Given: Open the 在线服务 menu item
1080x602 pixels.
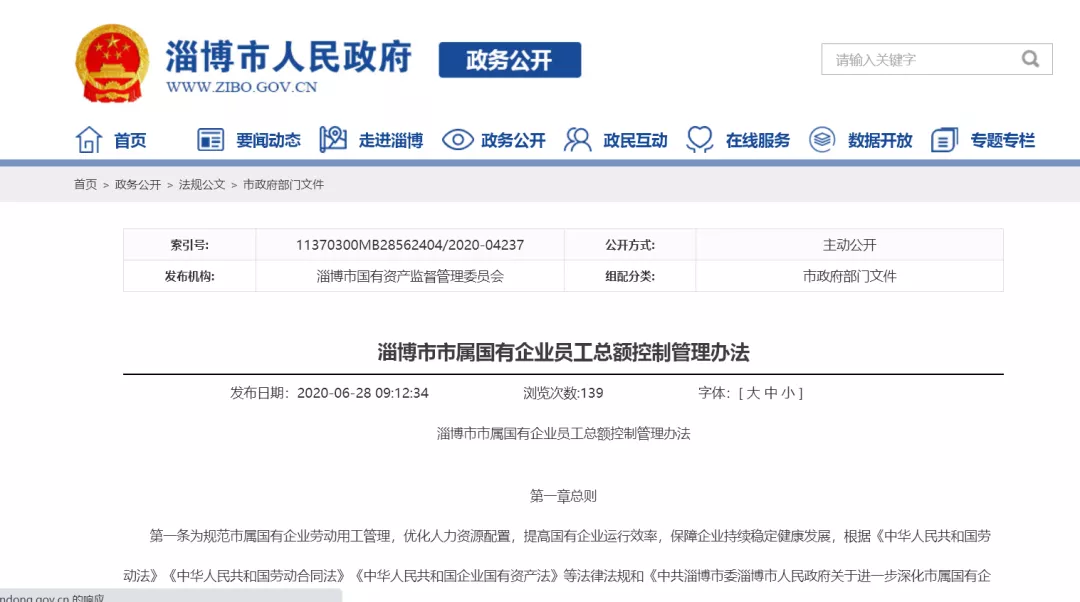Looking at the screenshot, I should pos(758,141).
